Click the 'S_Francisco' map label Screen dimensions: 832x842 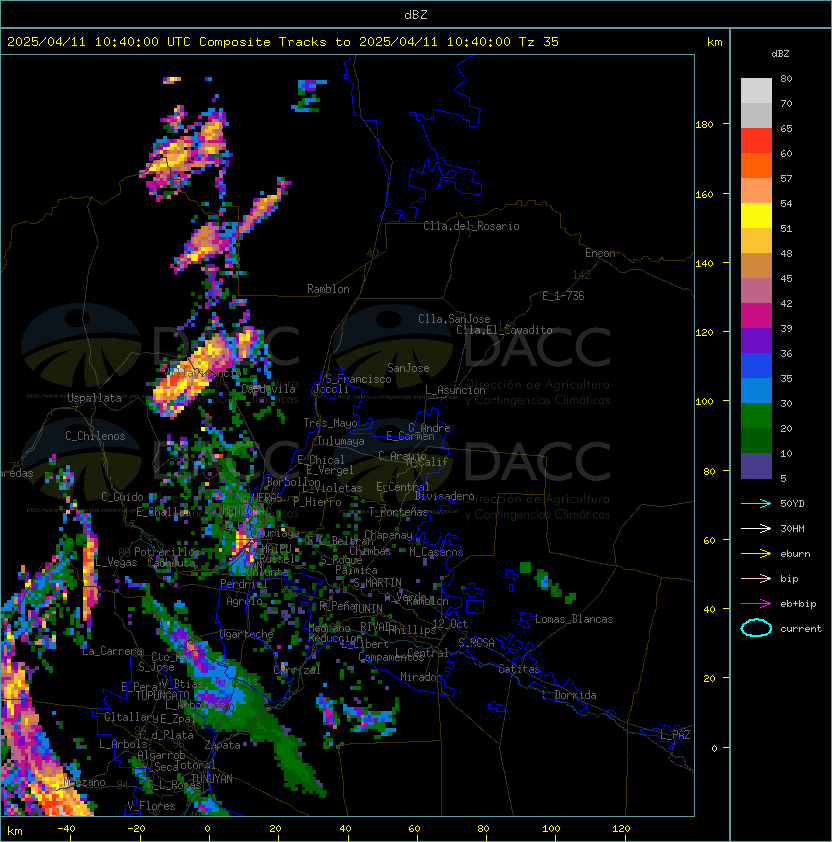tap(358, 379)
